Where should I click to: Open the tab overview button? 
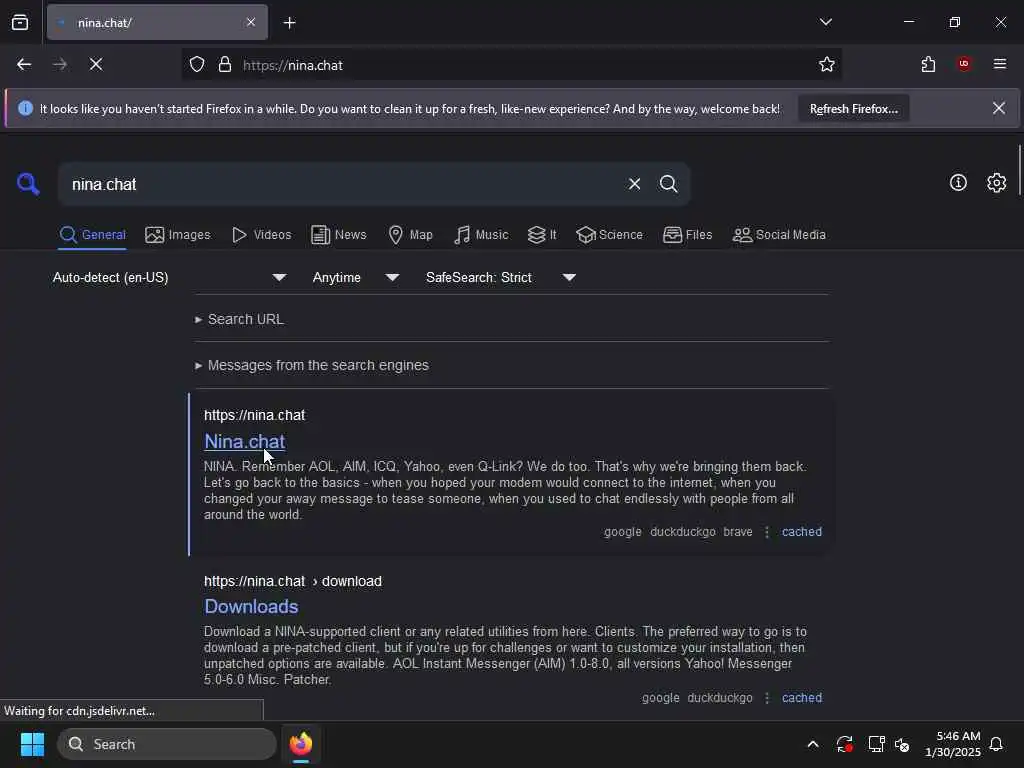[20, 22]
